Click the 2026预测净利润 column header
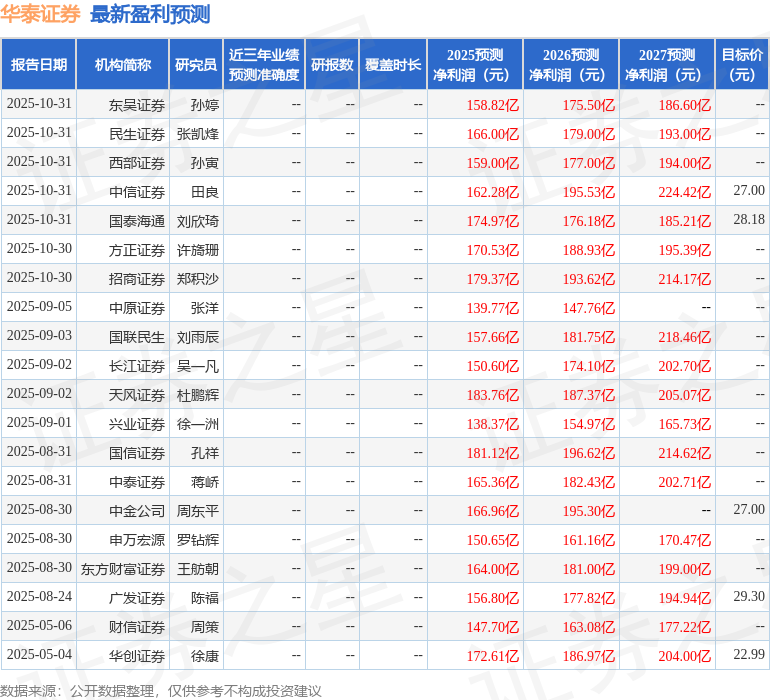 pyautogui.click(x=571, y=65)
